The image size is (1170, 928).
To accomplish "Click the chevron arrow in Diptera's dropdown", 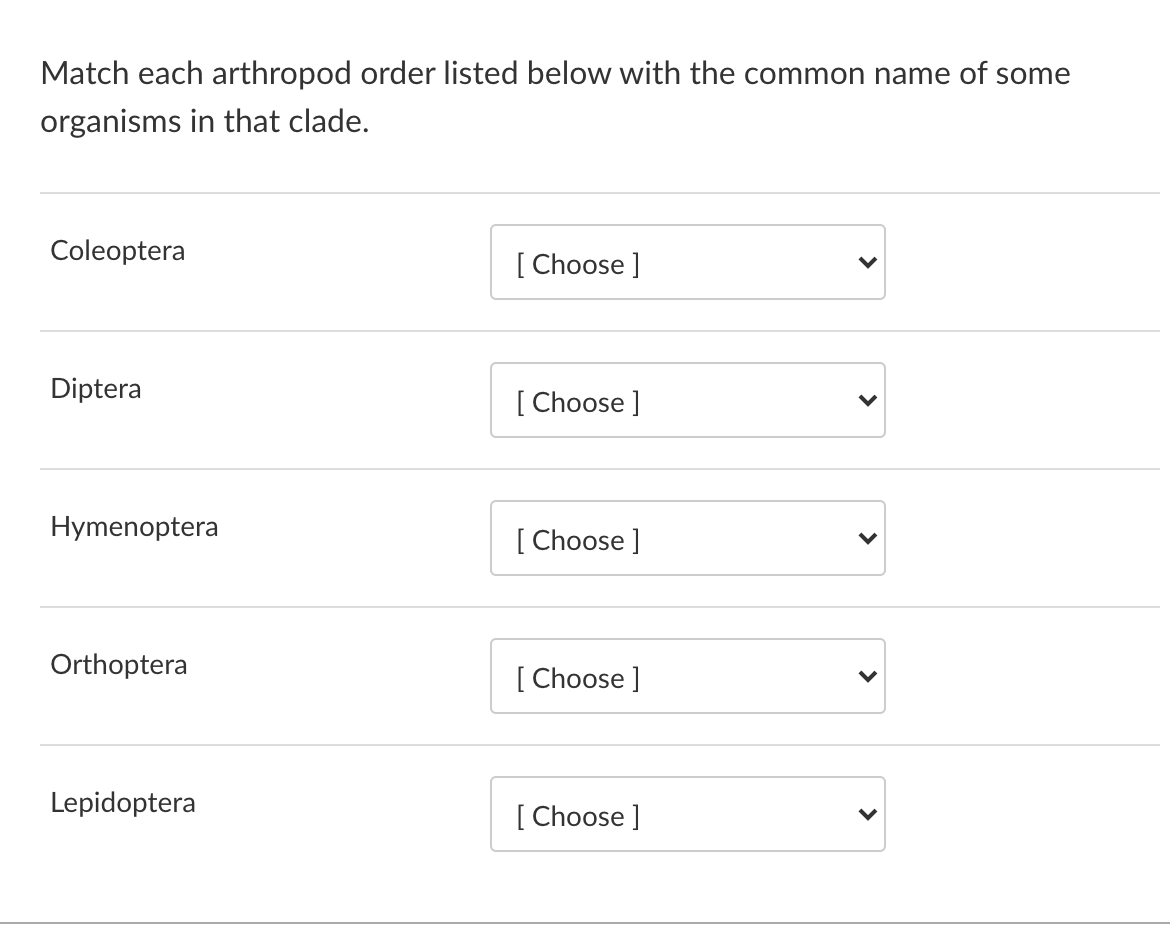I will 865,401.
